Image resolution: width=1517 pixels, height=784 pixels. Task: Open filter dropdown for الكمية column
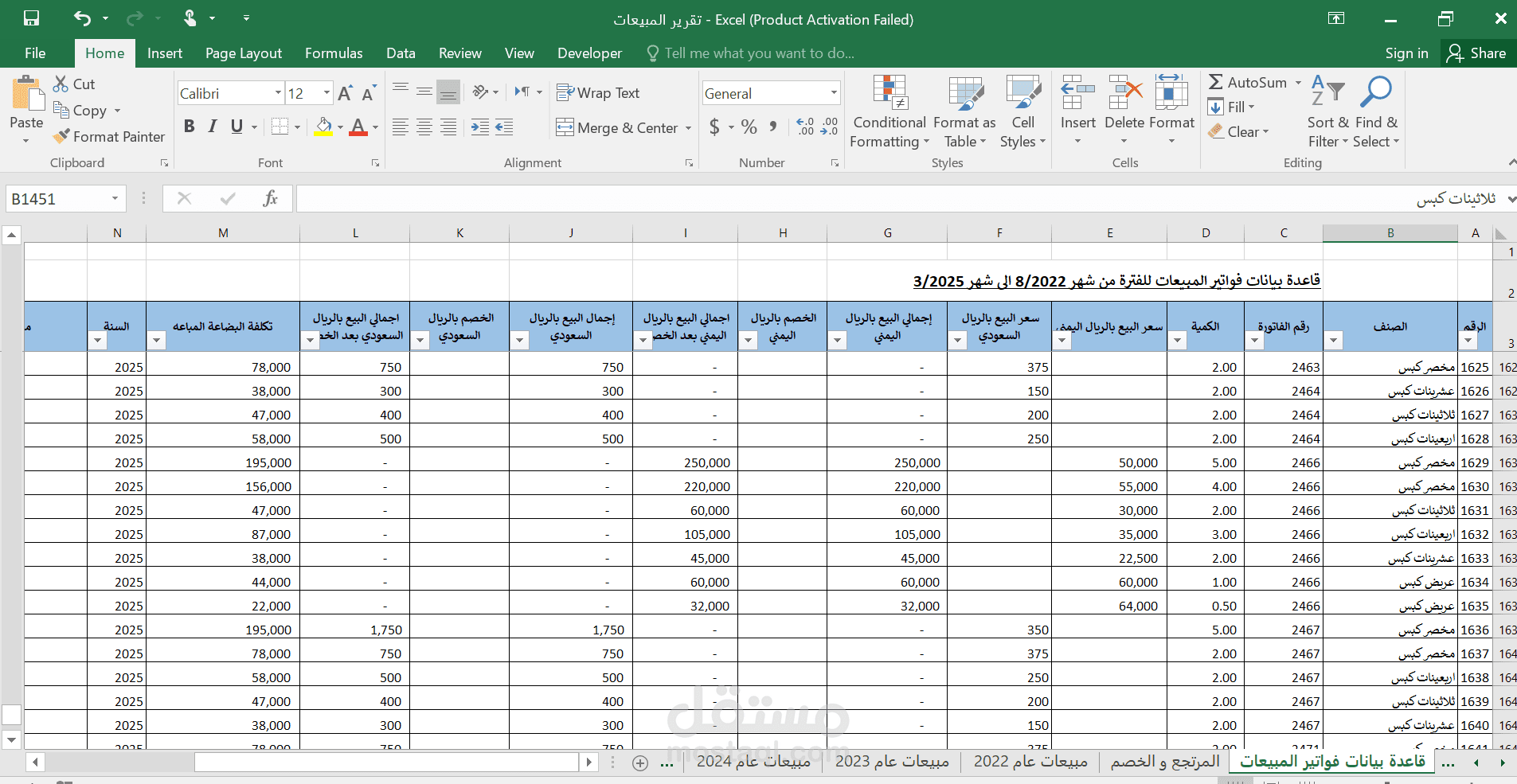[x=1177, y=341]
